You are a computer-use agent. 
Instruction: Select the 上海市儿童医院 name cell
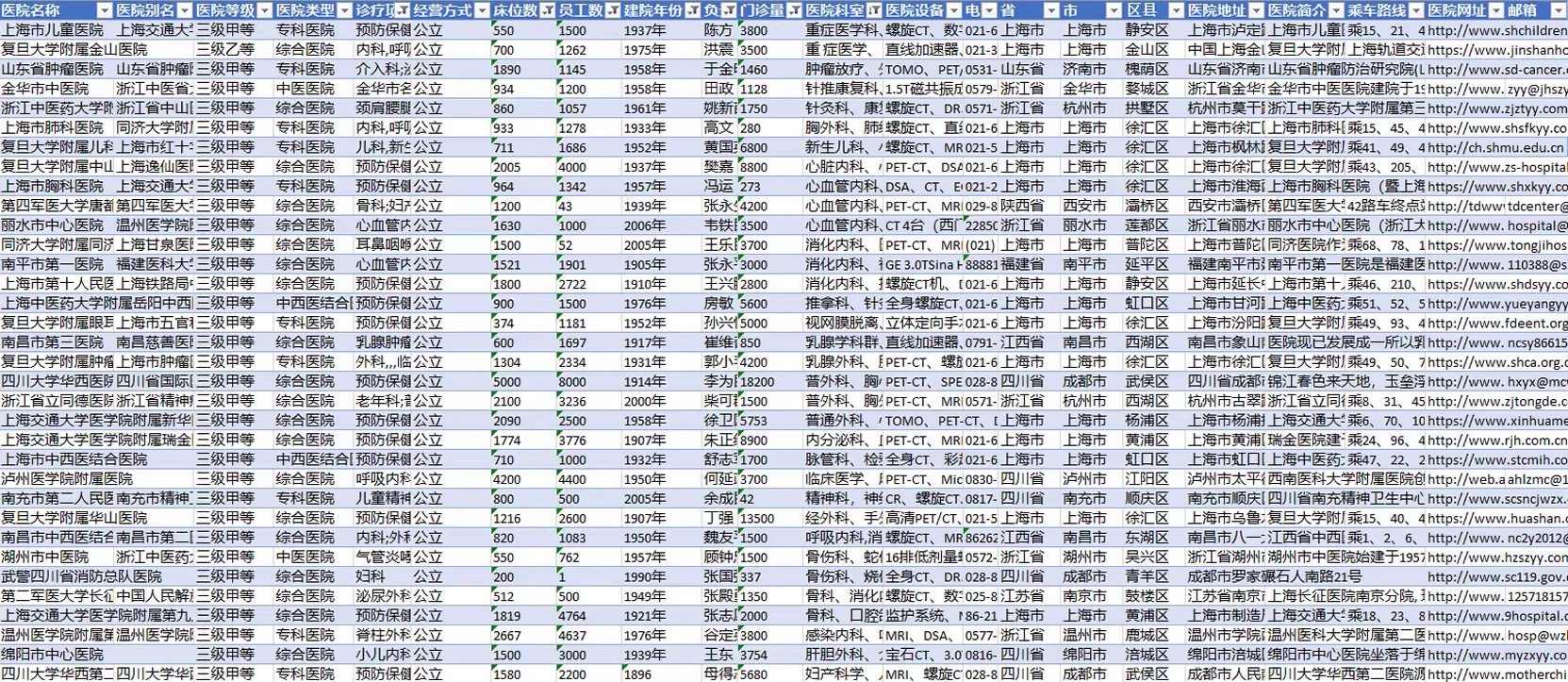tap(58, 30)
